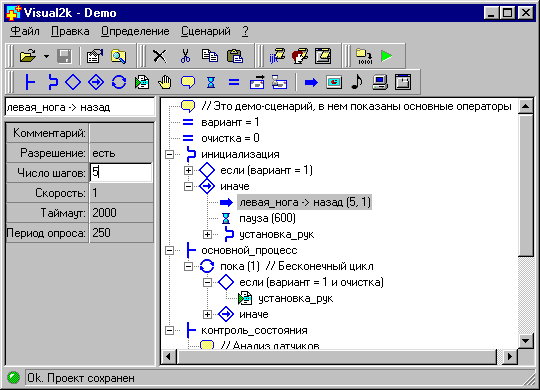This screenshot has width=540, height=390.
Task: Select the 'пауза (600)' row
Action: coord(267,218)
